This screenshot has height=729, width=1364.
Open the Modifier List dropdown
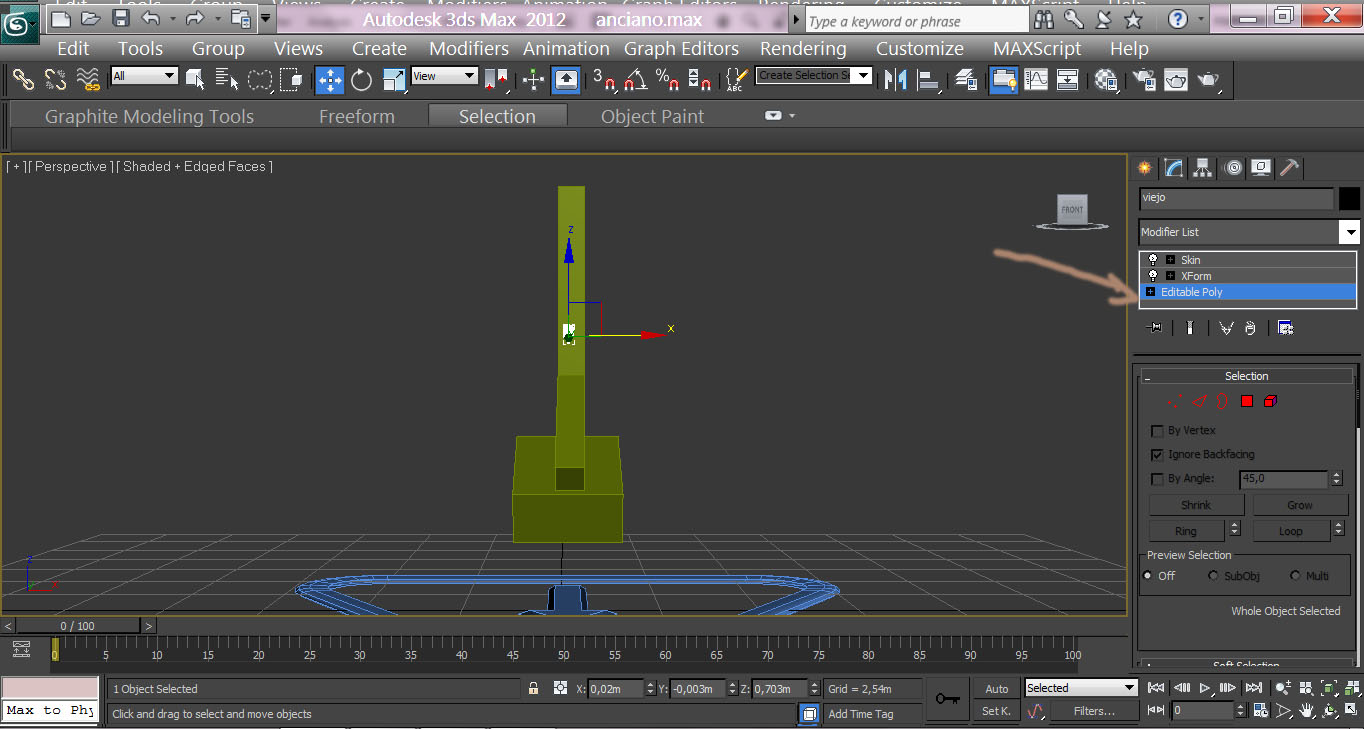pyautogui.click(x=1350, y=232)
